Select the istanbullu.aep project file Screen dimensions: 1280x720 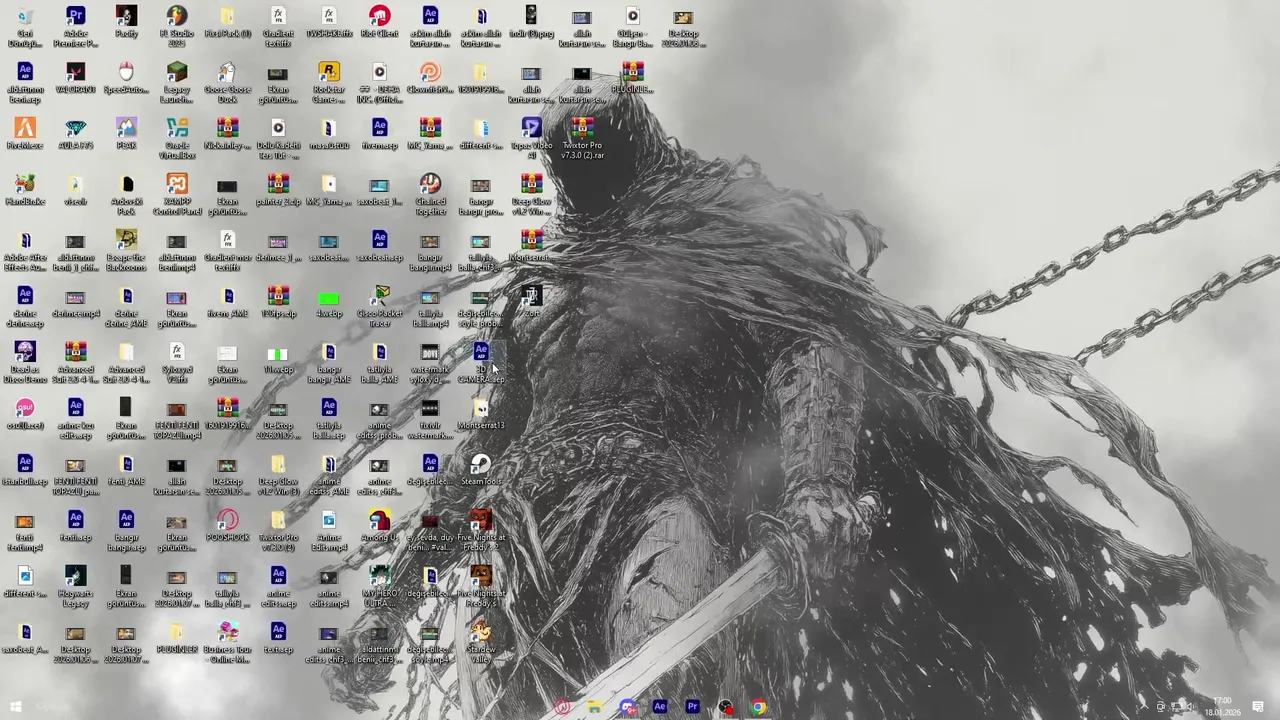pyautogui.click(x=25, y=470)
